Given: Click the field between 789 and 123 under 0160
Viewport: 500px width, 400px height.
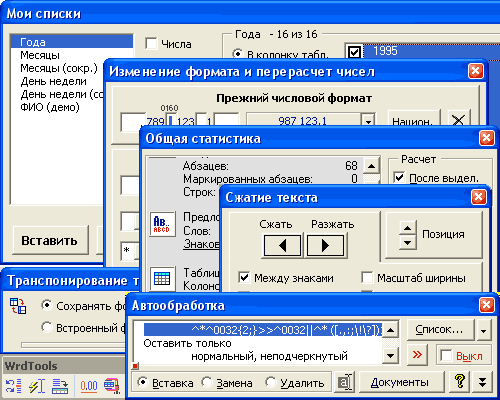Looking at the screenshot, I should 171,120.
